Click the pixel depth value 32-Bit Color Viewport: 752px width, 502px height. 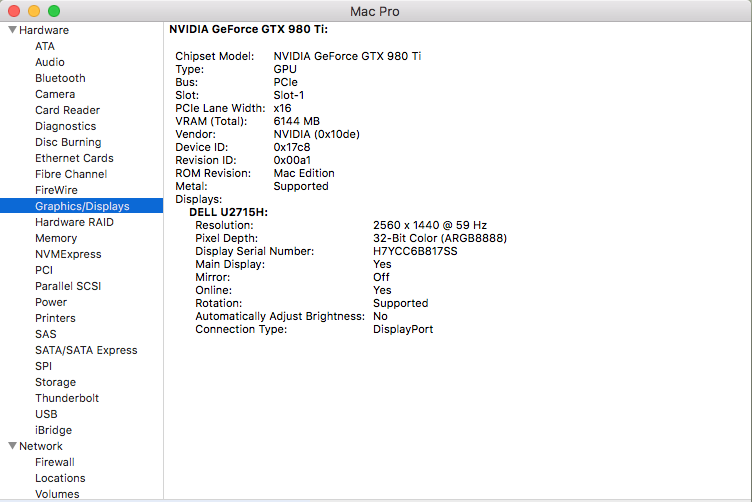(440, 238)
